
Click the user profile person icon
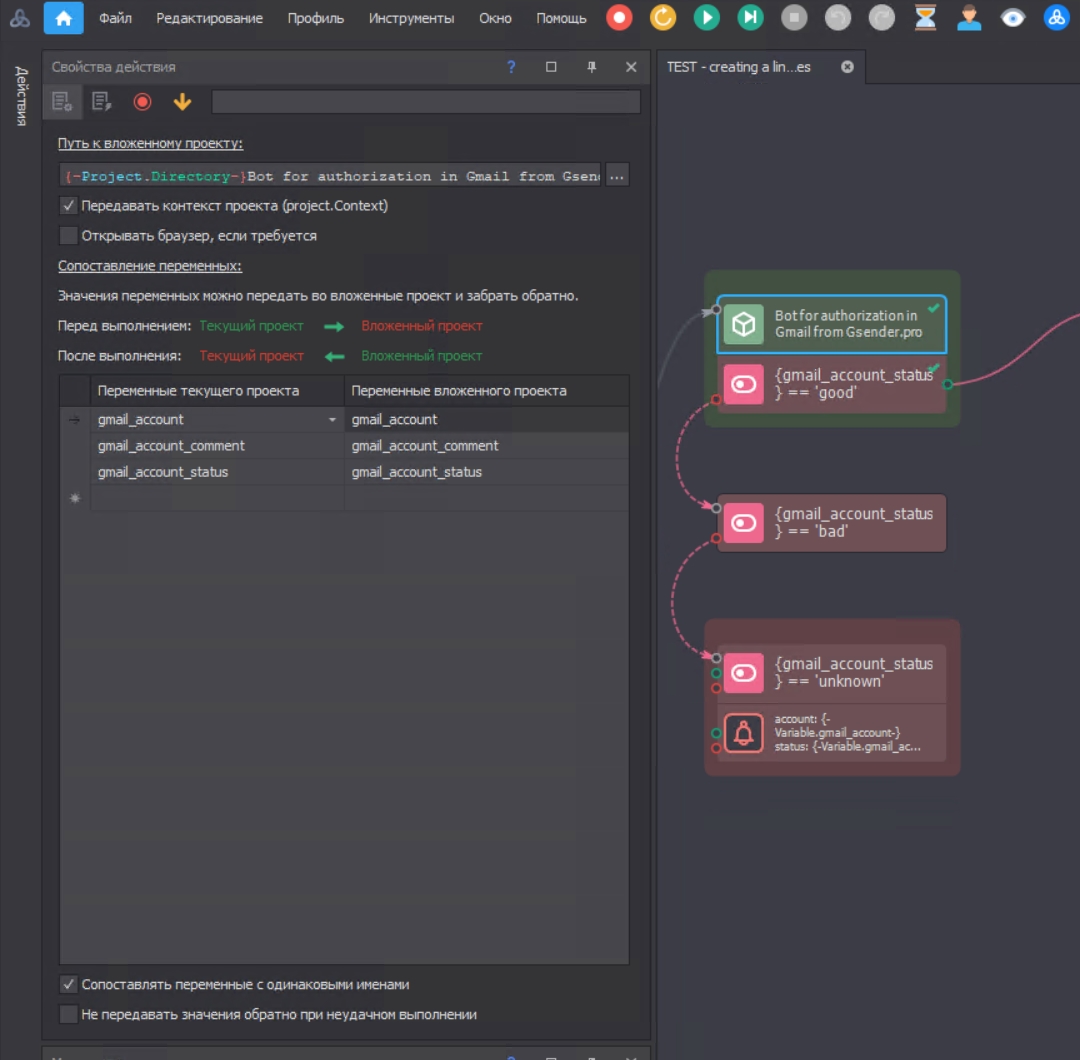(968, 17)
